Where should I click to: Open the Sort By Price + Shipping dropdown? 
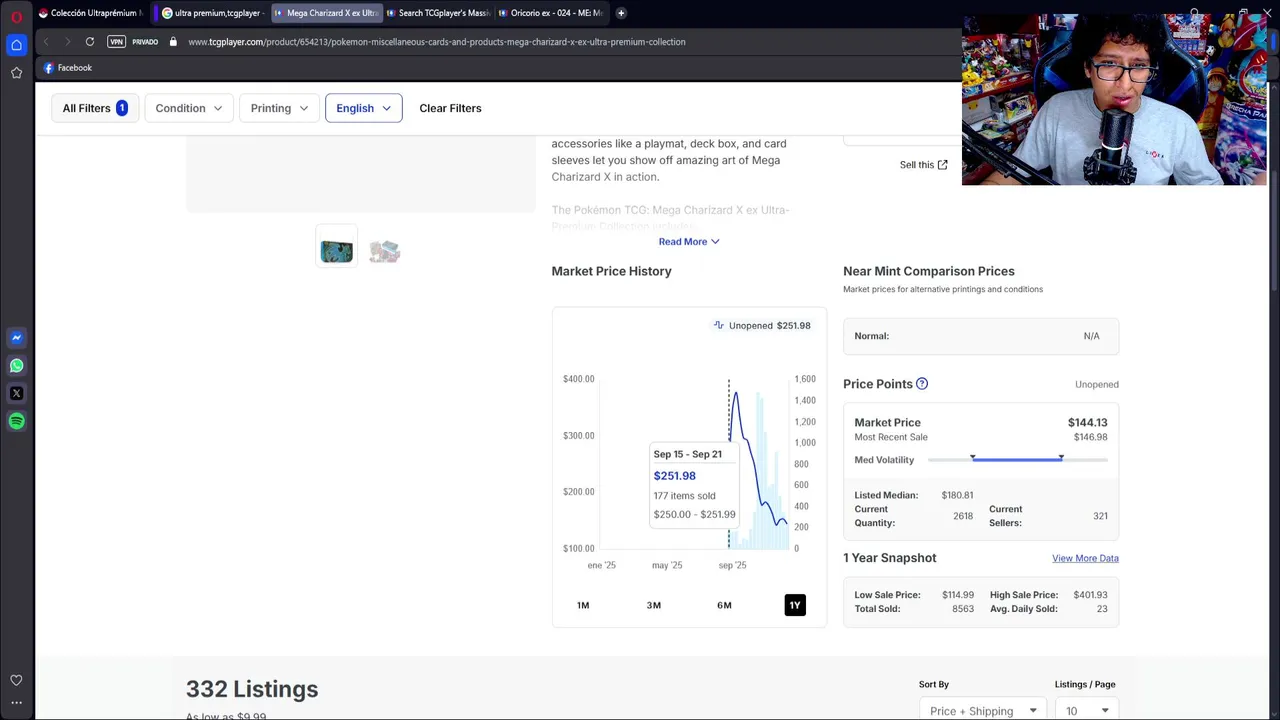point(984,711)
